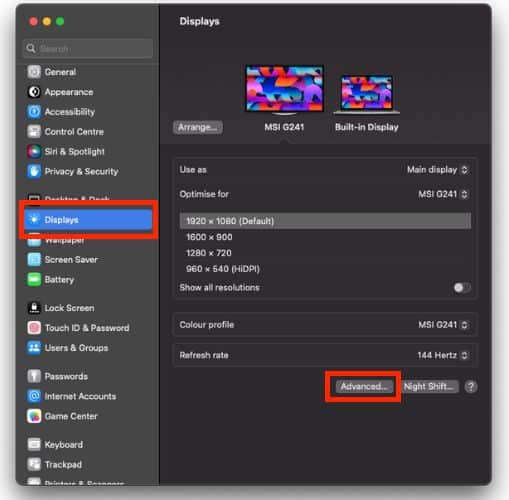The height and width of the screenshot is (500, 509).
Task: Click the search magnifier icon
Action: pos(31,49)
